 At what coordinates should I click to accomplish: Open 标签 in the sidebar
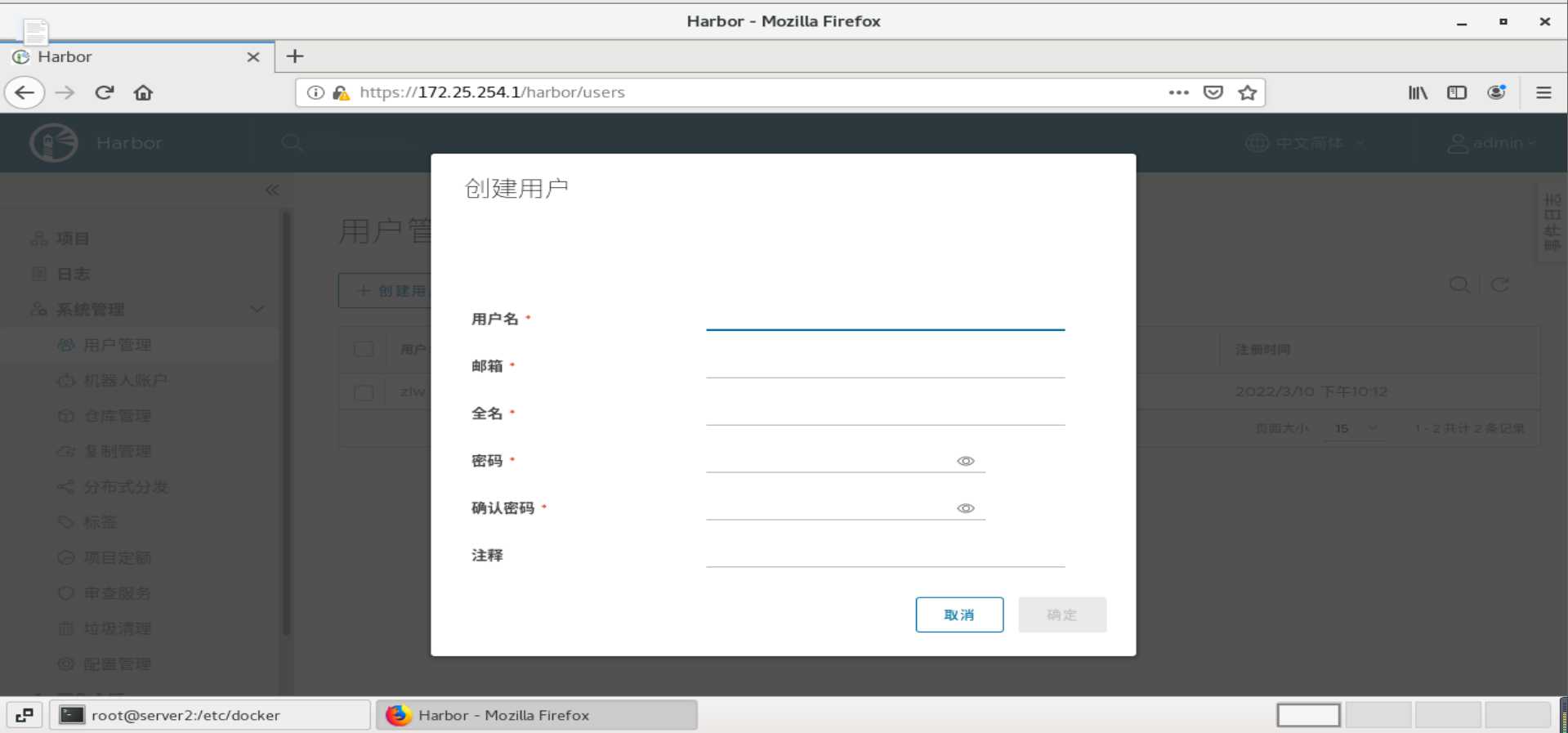pyautogui.click(x=99, y=522)
